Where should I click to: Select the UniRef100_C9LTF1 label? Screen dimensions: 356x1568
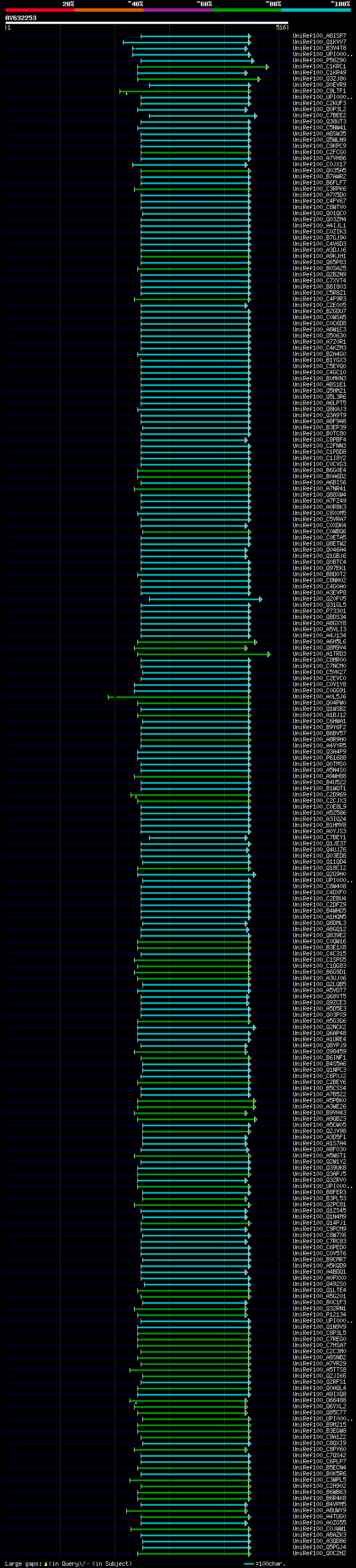pos(319,91)
